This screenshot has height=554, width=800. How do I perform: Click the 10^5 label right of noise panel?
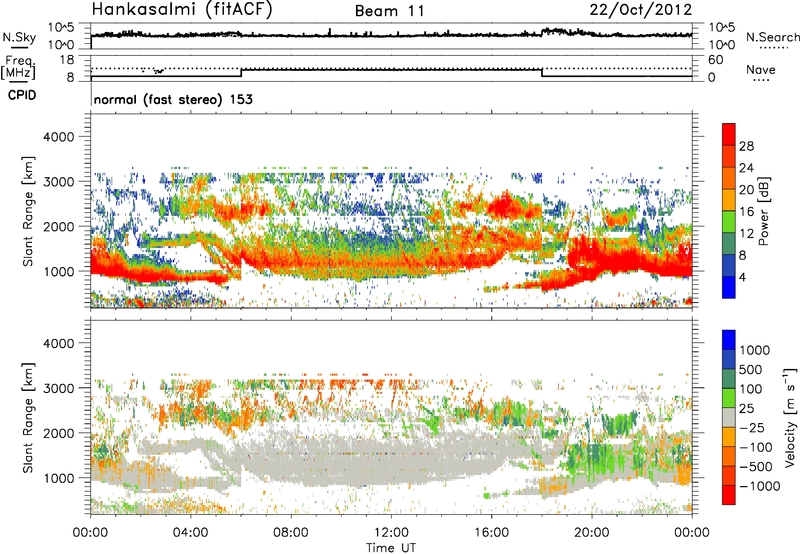[720, 28]
